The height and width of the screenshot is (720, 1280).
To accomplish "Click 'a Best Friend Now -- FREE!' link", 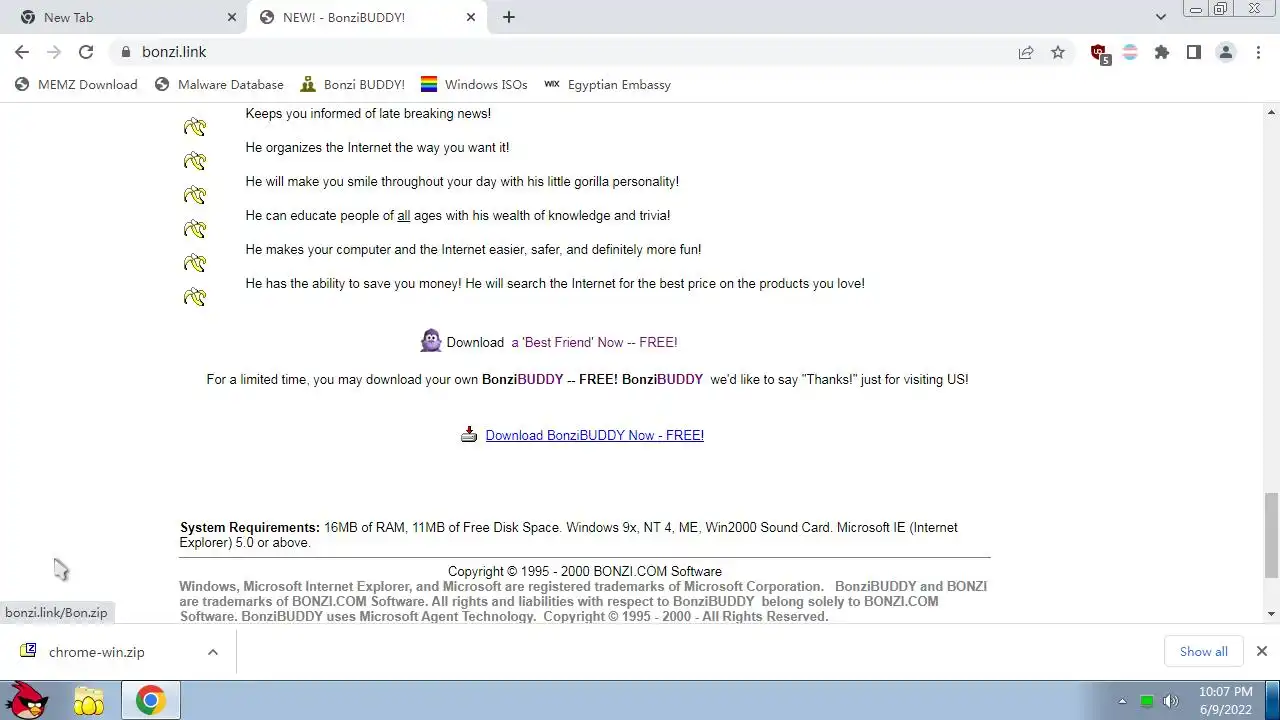I will tap(594, 342).
